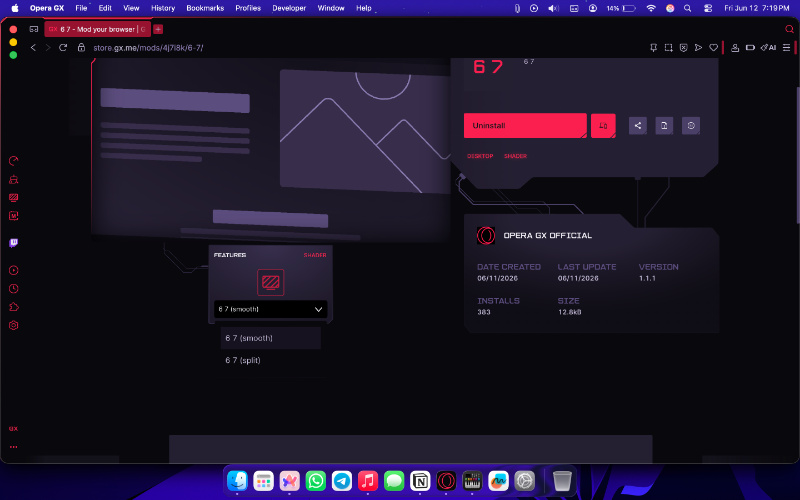The width and height of the screenshot is (800, 500).
Task: Open the Apple menu
Action: tap(15, 8)
